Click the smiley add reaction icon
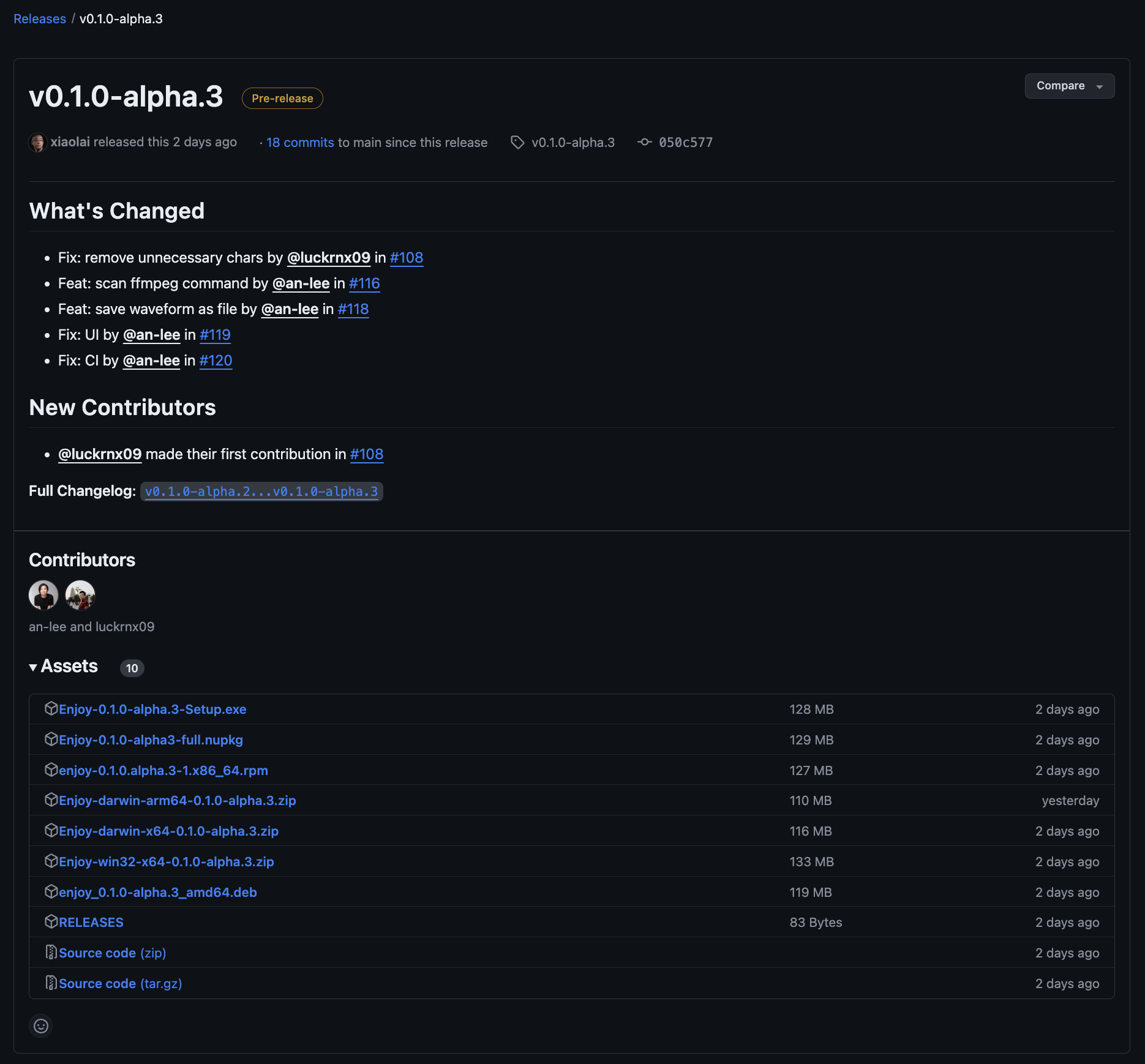 pos(41,1025)
